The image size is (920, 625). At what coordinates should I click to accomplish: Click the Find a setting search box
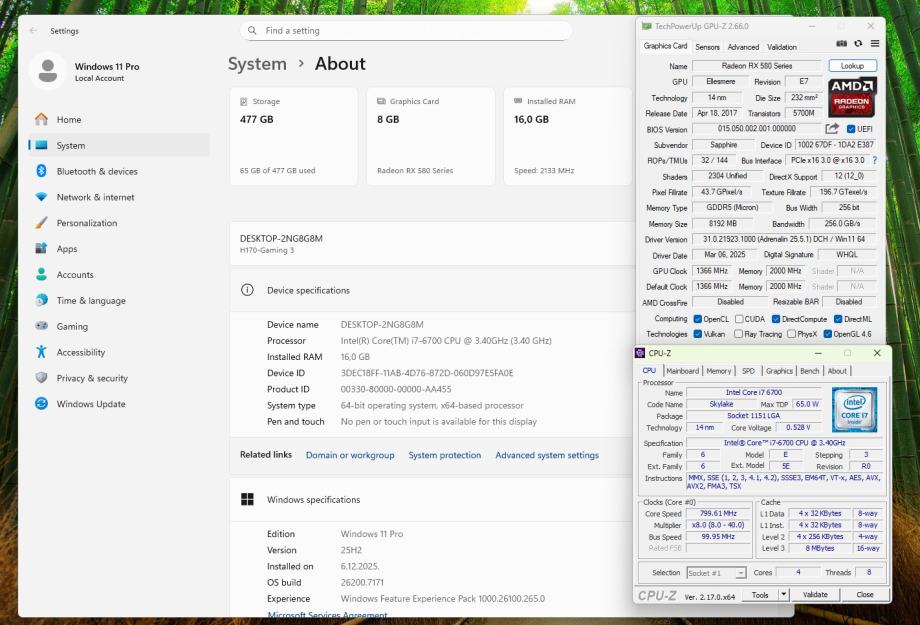(x=405, y=31)
